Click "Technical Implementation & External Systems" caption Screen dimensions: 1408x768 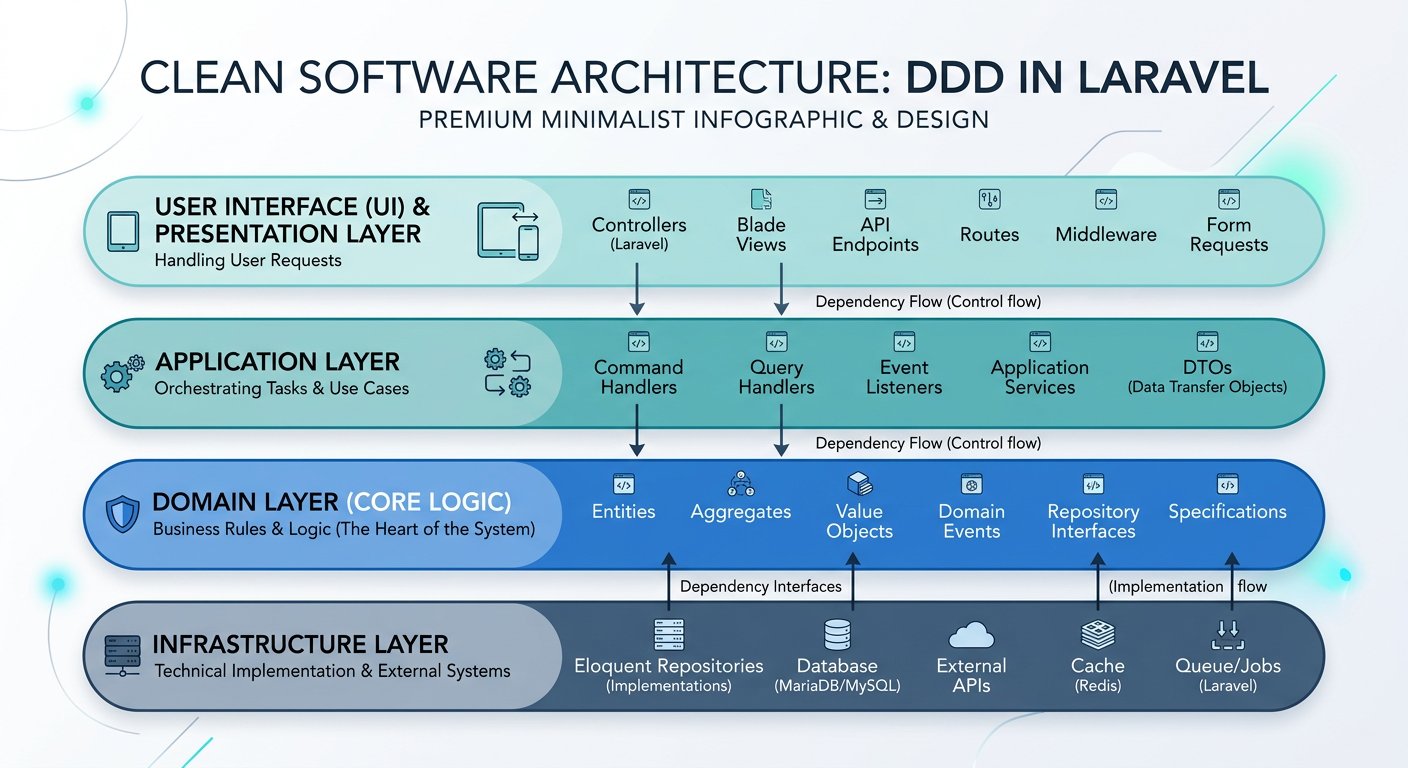333,671
